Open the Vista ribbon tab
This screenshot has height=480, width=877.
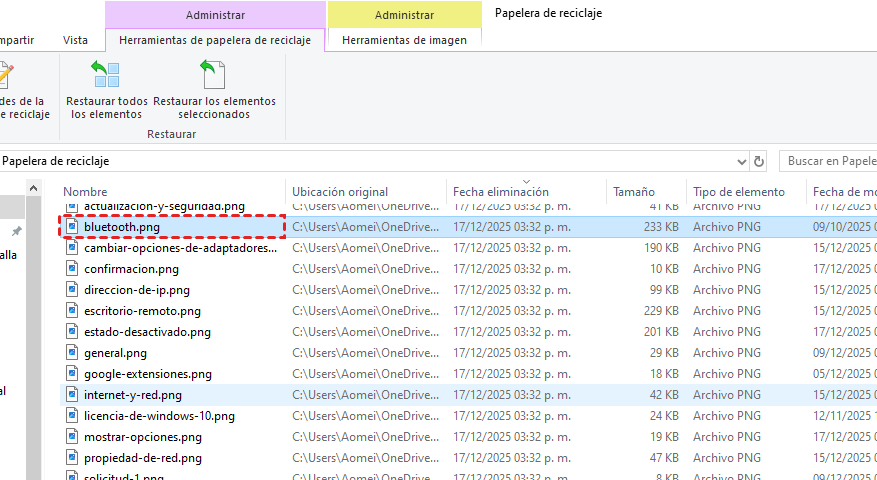75,41
